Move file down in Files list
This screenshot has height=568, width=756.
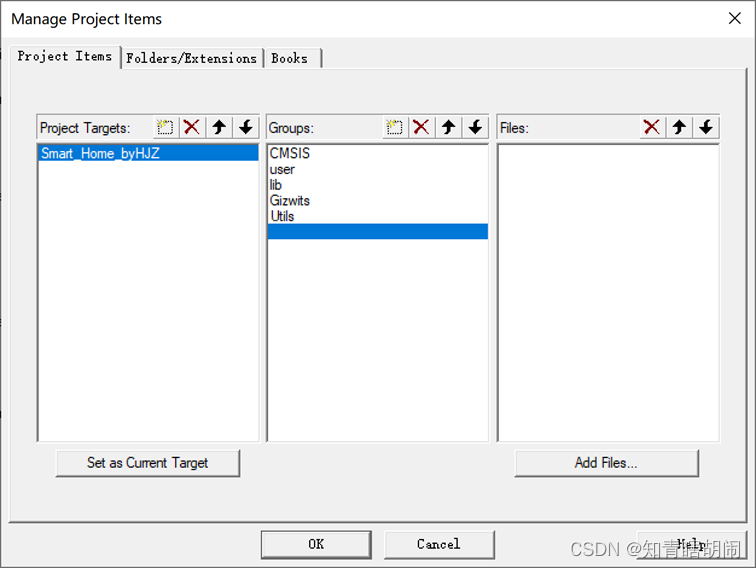tap(706, 127)
